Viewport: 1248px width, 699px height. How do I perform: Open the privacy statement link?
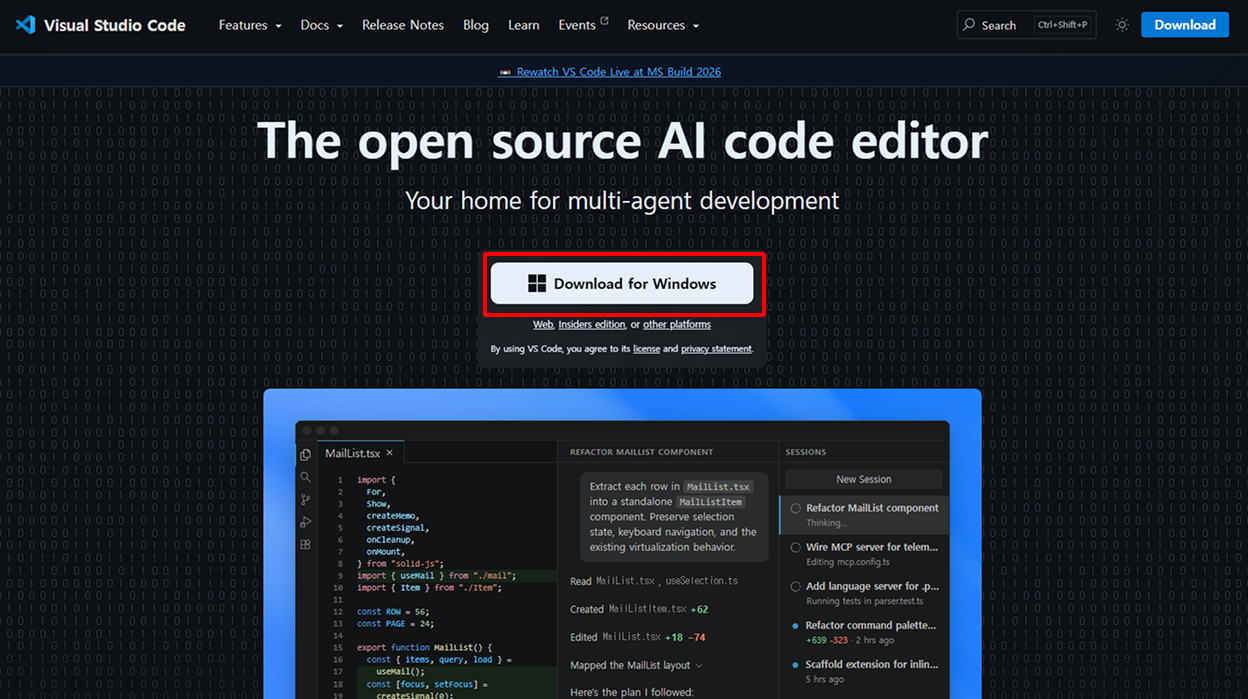716,349
